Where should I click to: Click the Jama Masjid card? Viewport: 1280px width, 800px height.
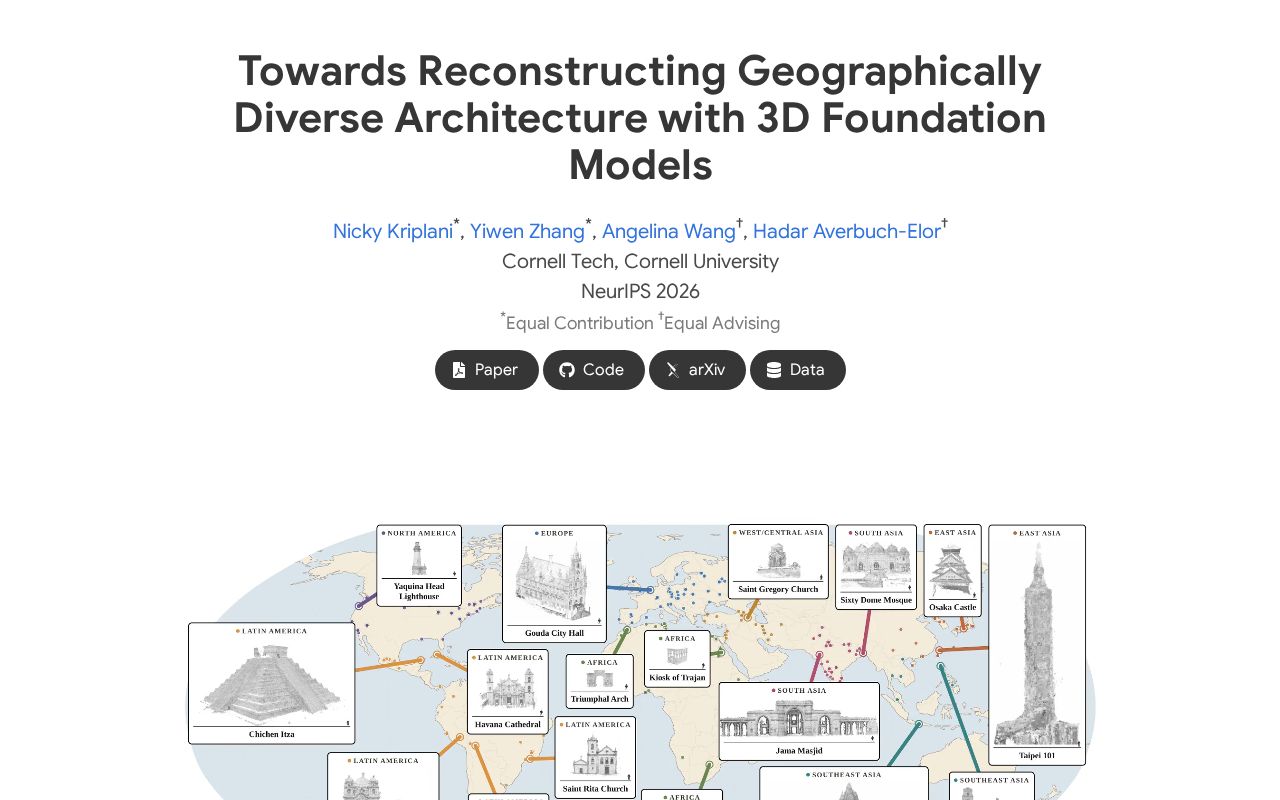click(x=799, y=721)
